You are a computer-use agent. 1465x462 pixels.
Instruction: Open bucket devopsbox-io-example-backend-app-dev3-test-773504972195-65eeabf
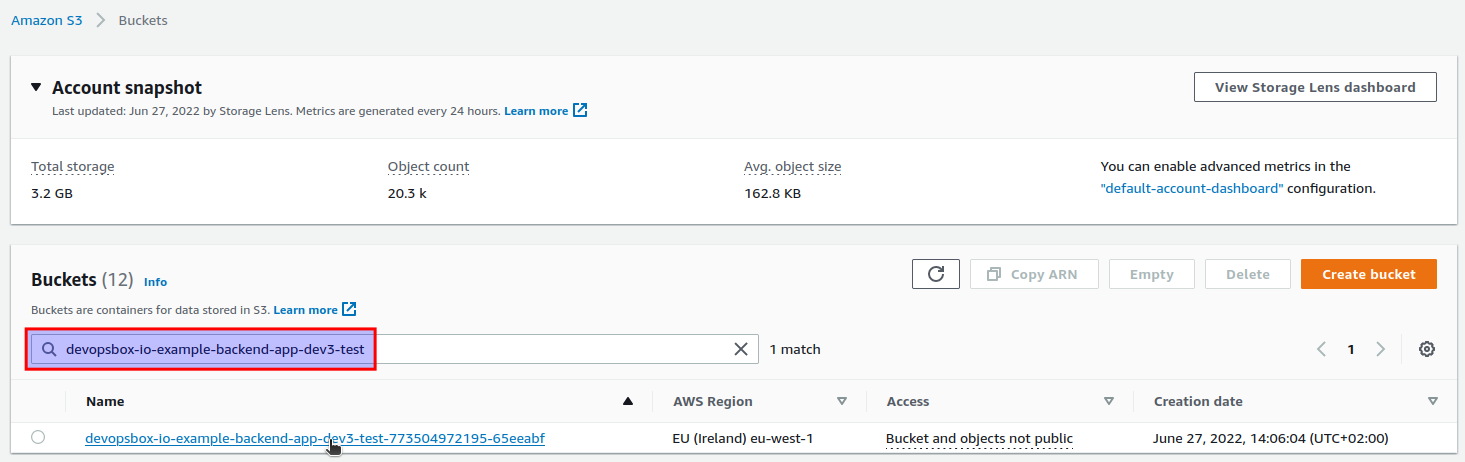[315, 438]
